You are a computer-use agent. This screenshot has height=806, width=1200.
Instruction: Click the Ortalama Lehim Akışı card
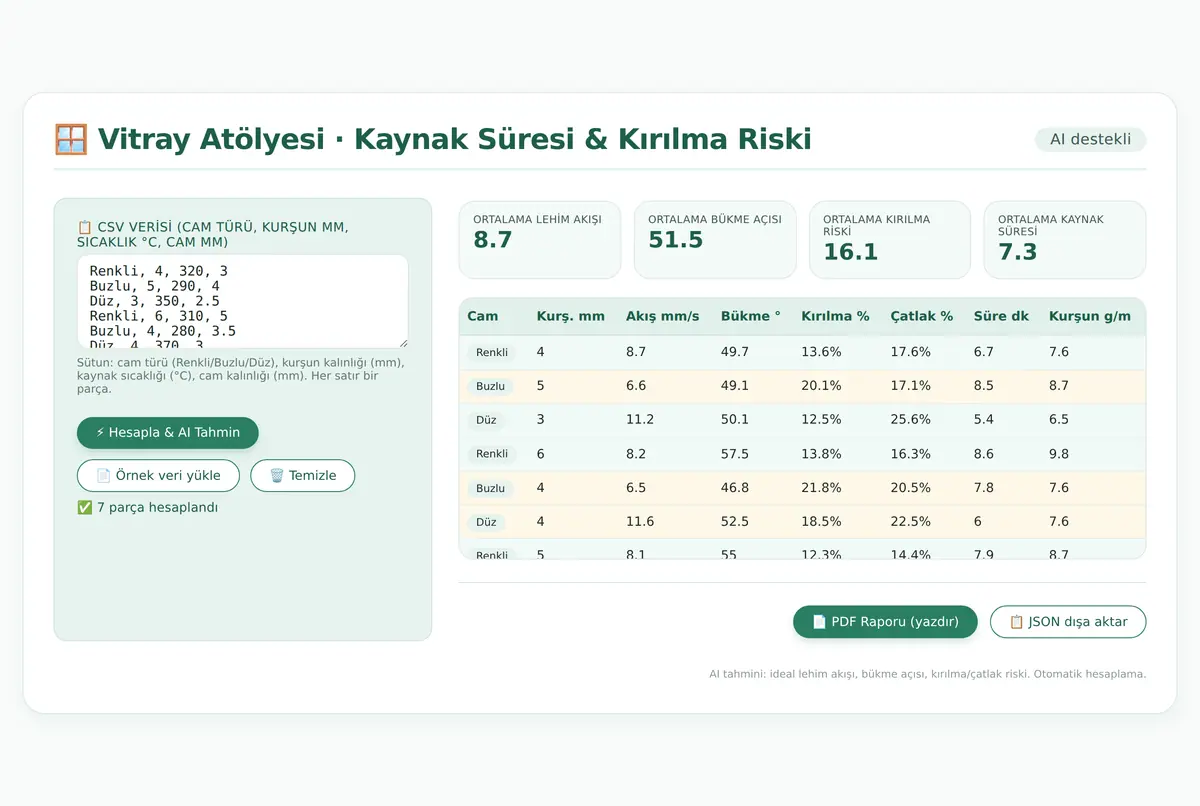540,240
